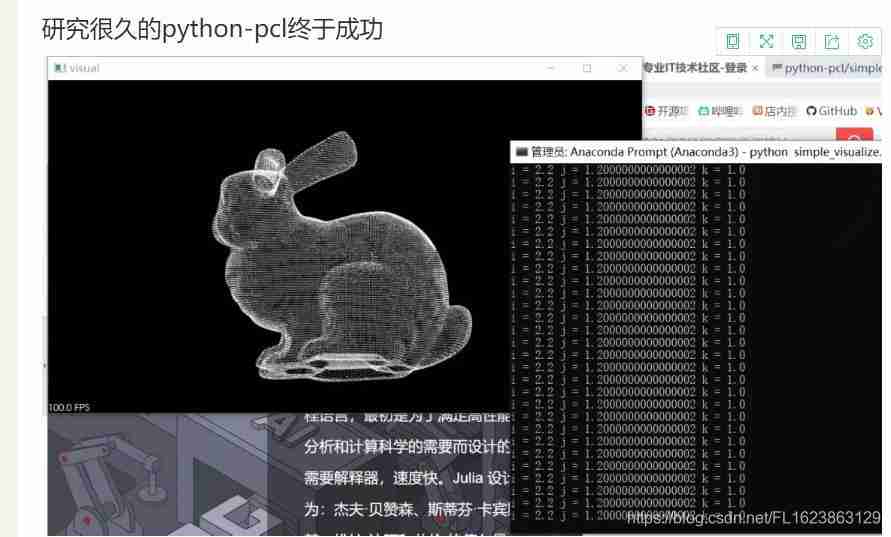Image resolution: width=891 pixels, height=537 pixels.
Task: Click the Anaconda Prompt window title text
Action: [x=706, y=152]
